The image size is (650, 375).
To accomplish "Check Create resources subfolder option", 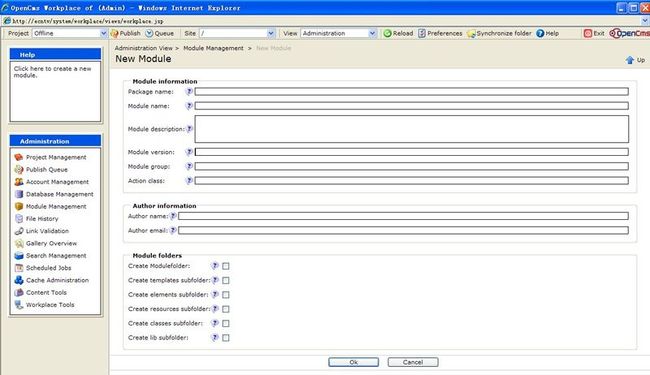I will point(226,309).
